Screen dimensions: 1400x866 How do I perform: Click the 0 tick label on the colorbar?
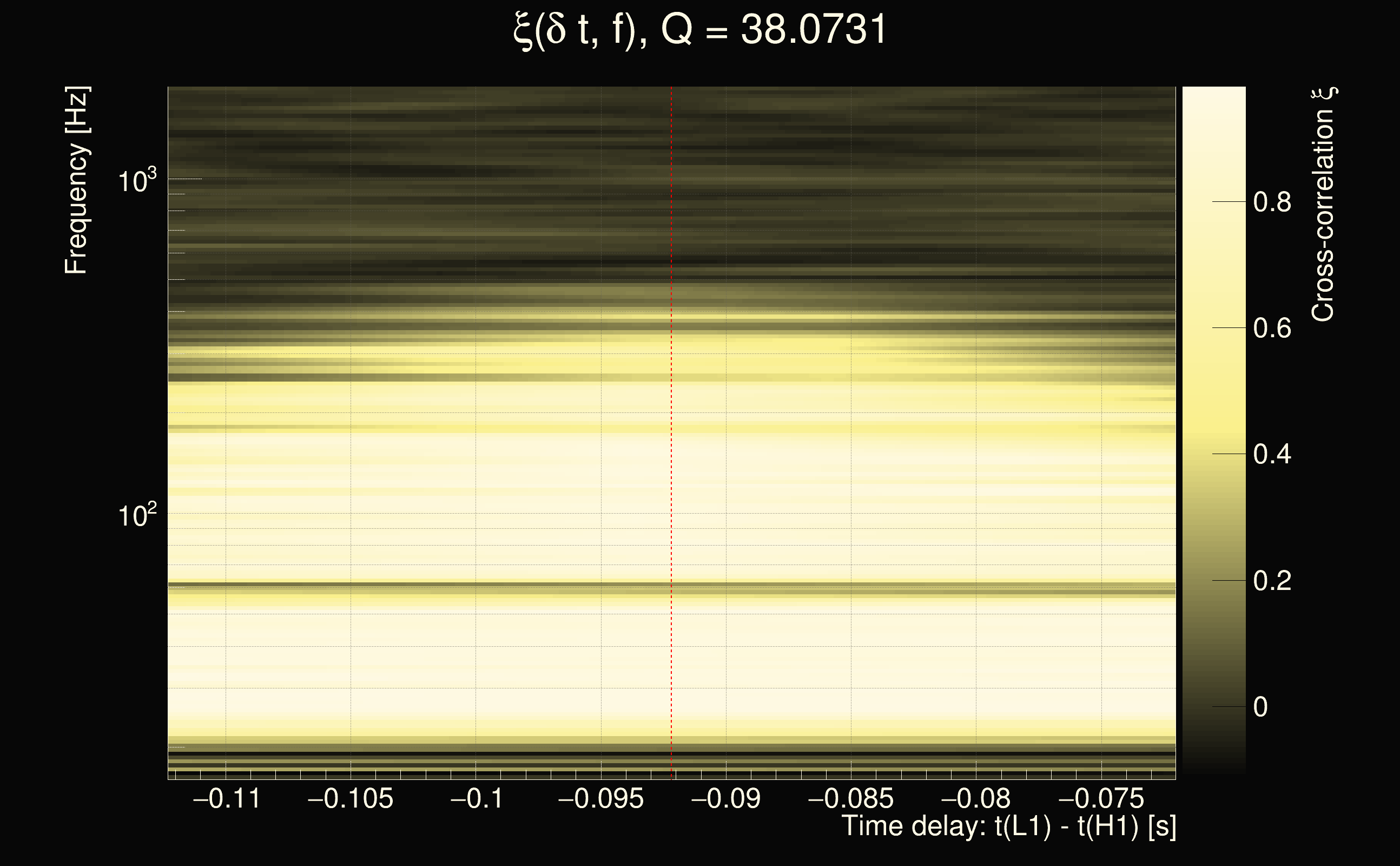[x=1260, y=707]
